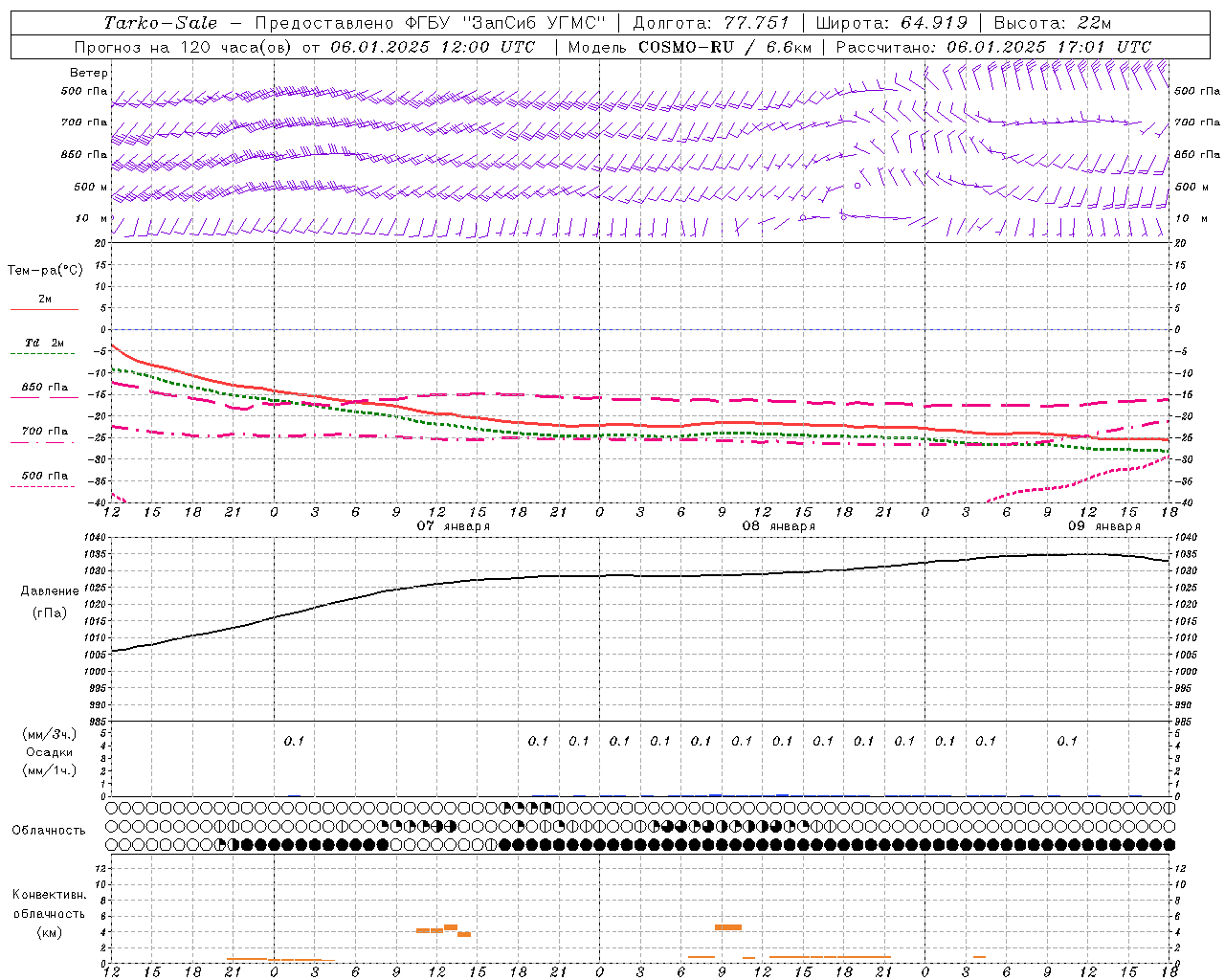Click the 07 января date label
The image size is (1225, 980).
(453, 526)
